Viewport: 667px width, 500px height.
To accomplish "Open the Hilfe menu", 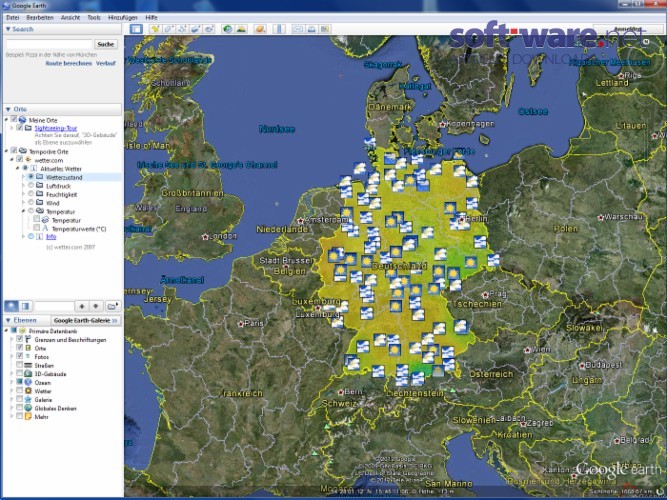I will point(151,17).
